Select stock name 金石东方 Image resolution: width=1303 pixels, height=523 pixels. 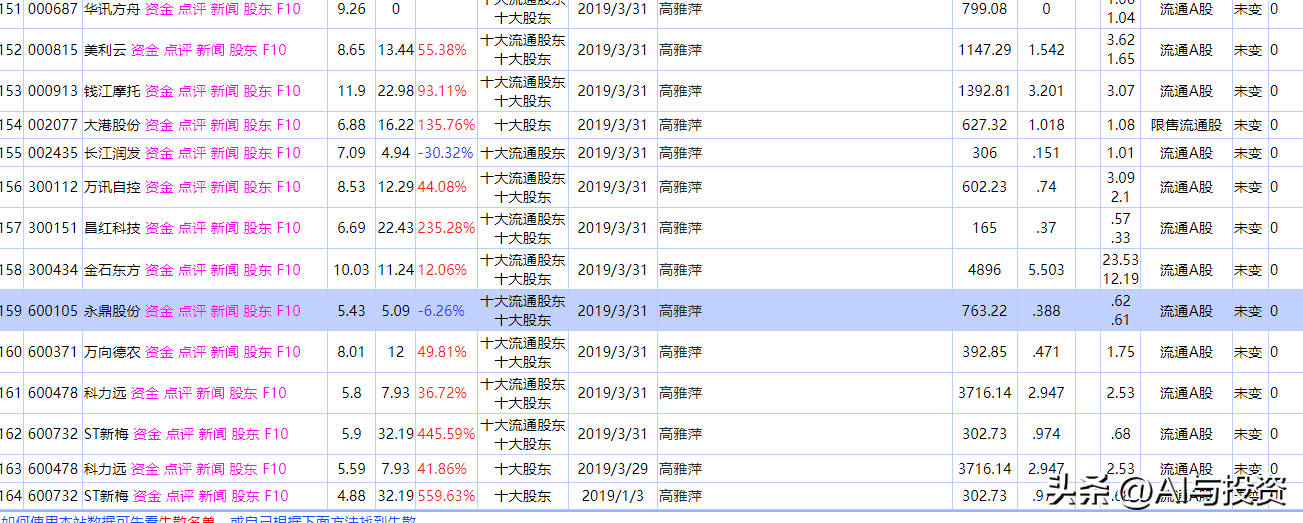pyautogui.click(x=112, y=269)
